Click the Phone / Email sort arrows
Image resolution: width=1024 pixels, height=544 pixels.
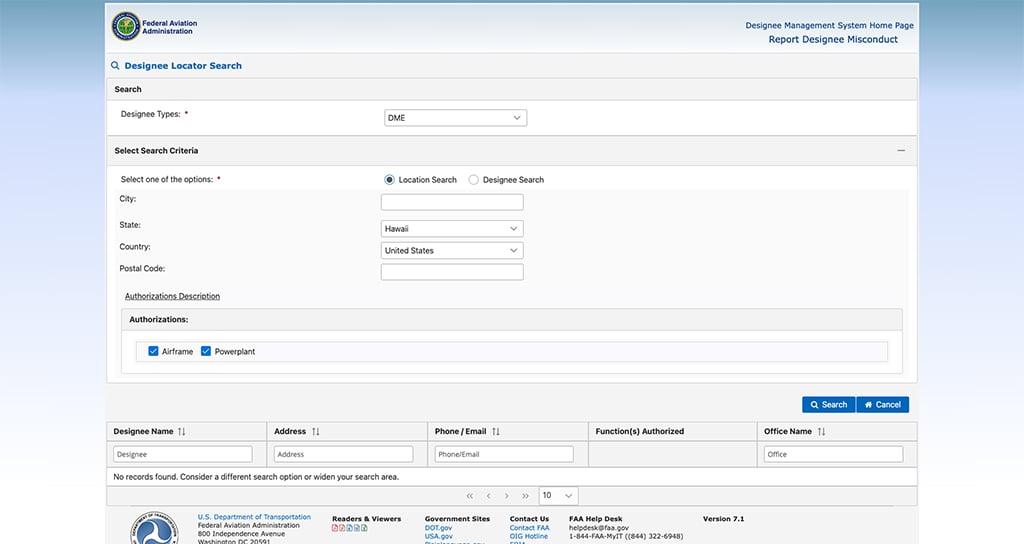(x=496, y=432)
